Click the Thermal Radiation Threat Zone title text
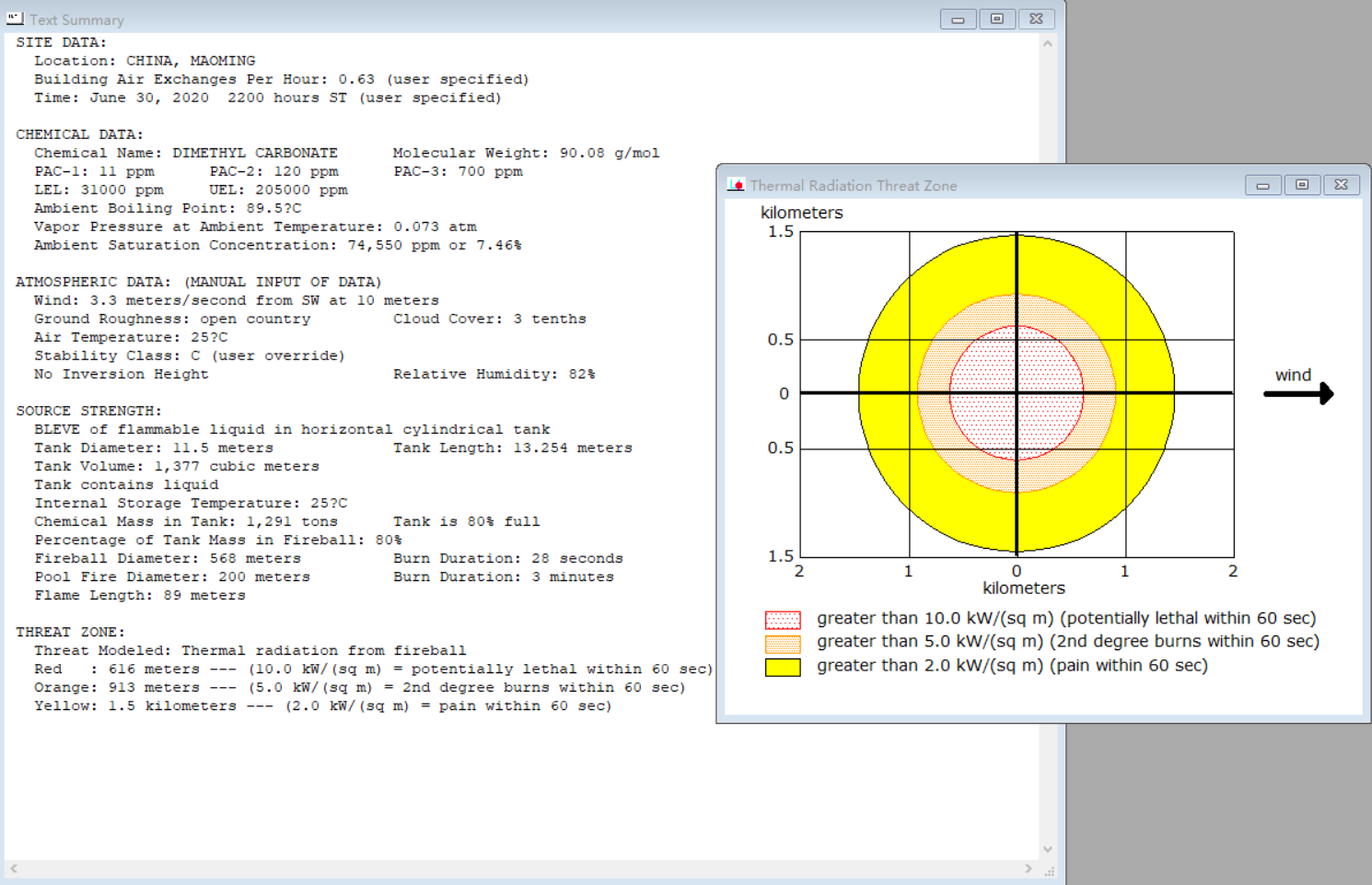Image resolution: width=1372 pixels, height=885 pixels. point(854,185)
